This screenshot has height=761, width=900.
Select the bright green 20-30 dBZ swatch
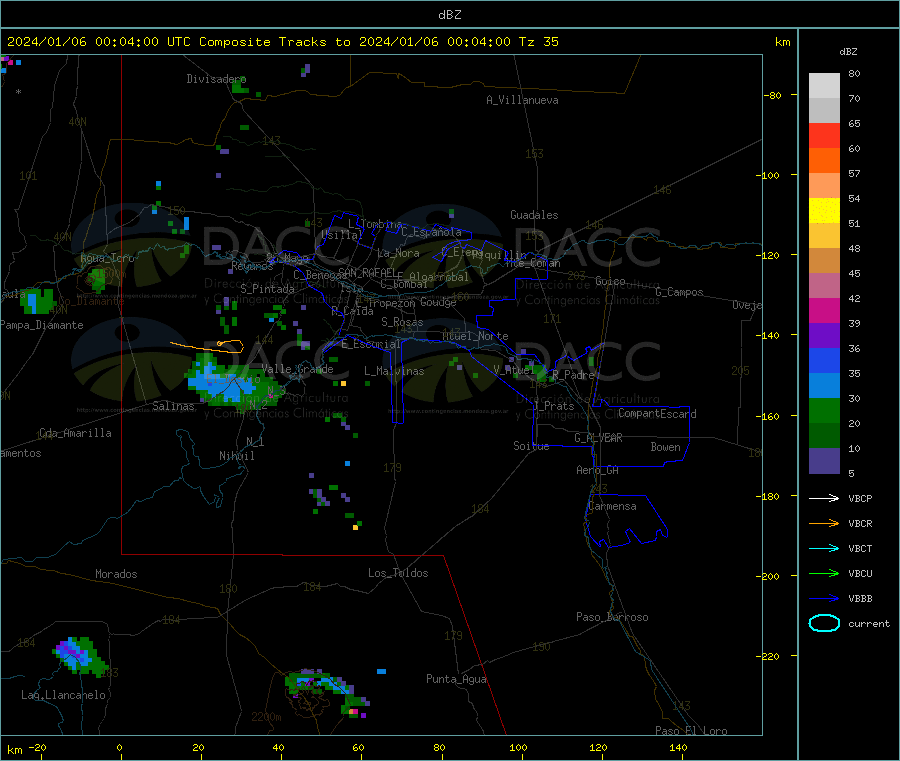point(824,410)
